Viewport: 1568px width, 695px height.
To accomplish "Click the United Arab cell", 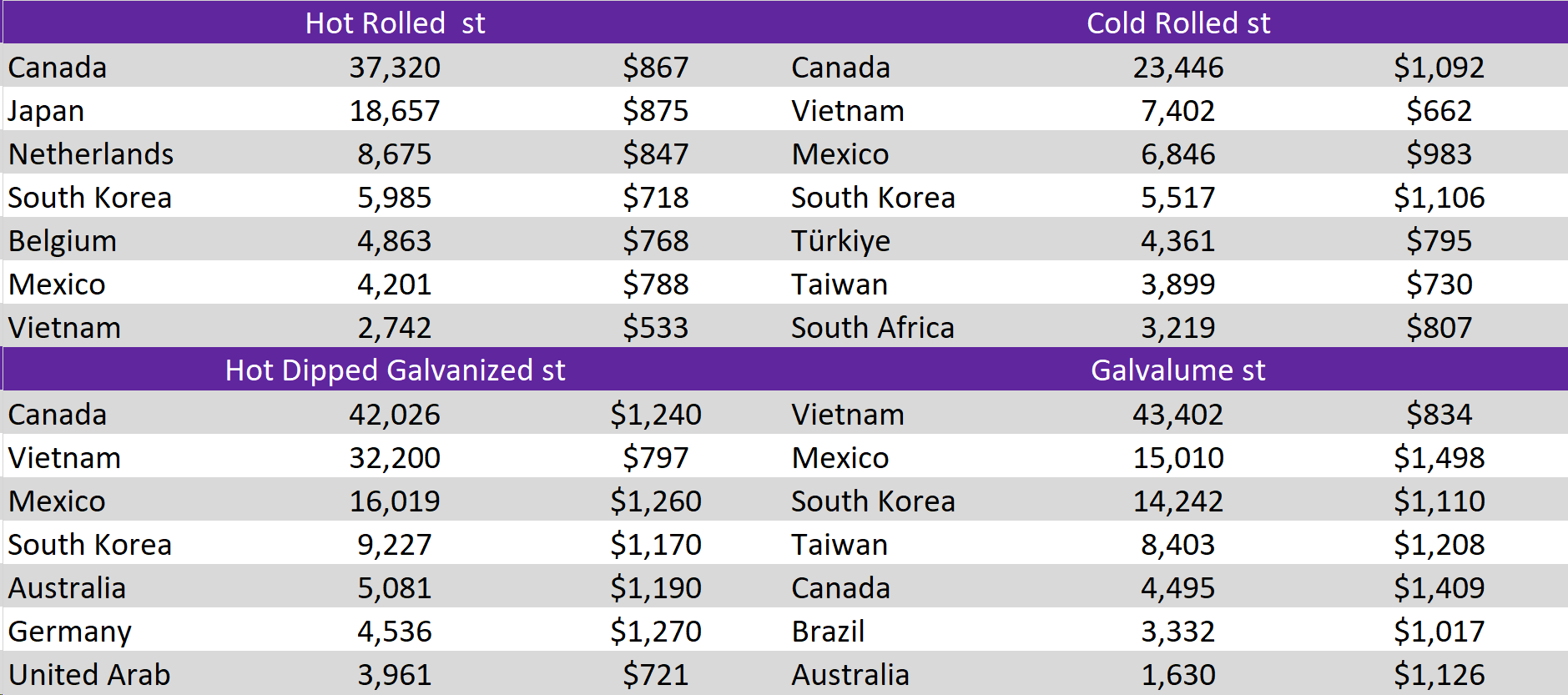I will (89, 675).
